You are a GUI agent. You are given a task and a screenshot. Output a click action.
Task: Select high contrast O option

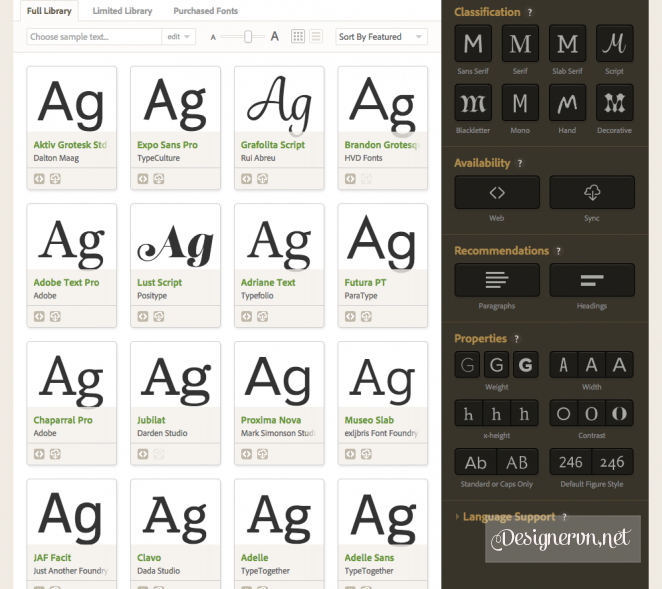pos(619,413)
